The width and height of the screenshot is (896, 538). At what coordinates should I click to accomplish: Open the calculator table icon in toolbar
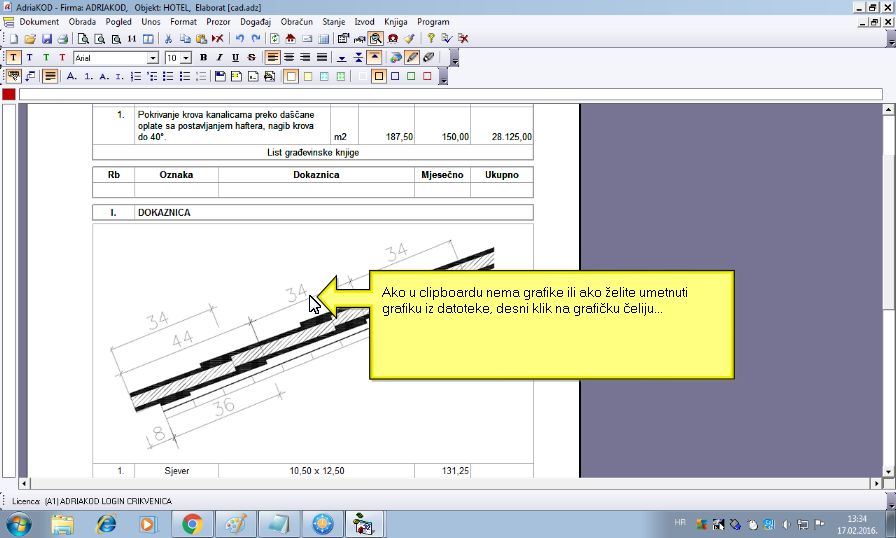click(x=323, y=39)
